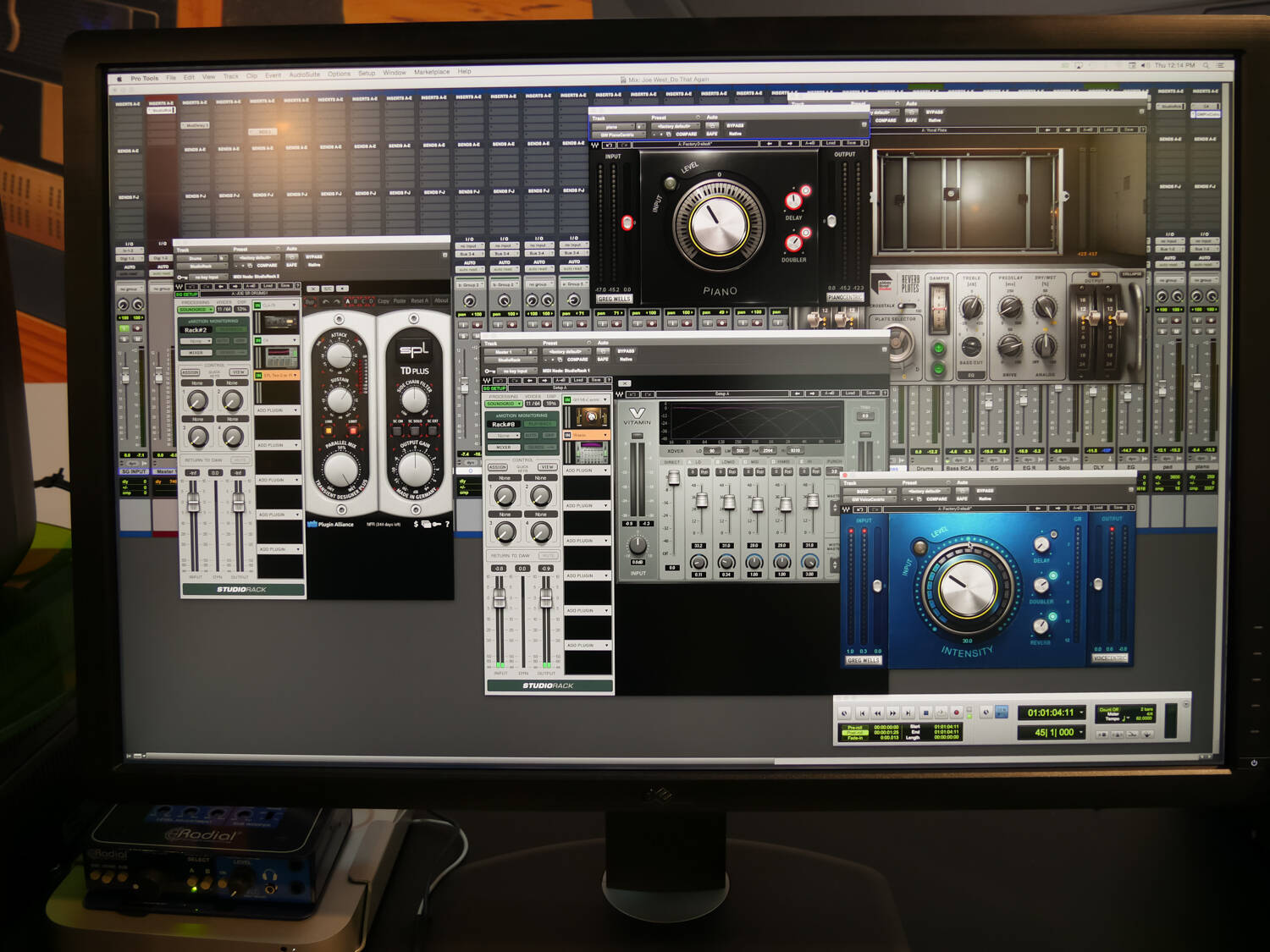Click the ATTACK knob on SPL Transient Designer
This screenshot has width=1270, height=952.
pos(339,356)
